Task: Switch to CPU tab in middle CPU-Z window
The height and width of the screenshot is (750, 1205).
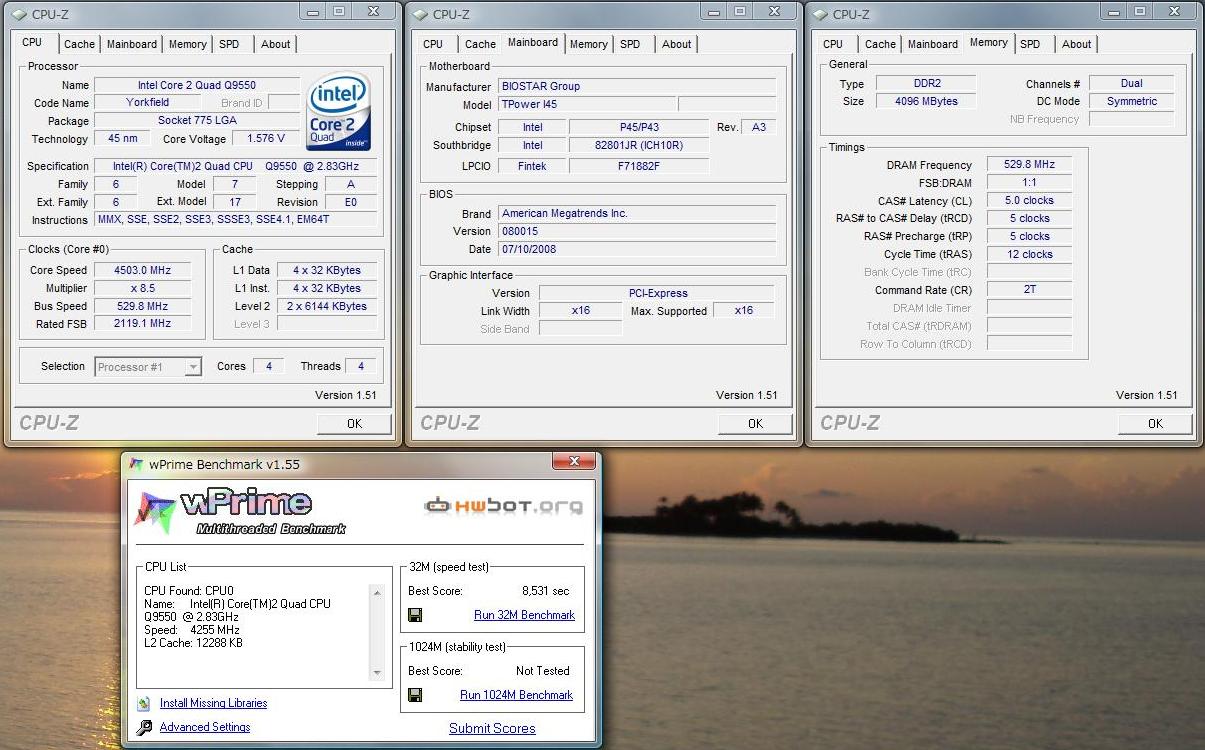Action: [x=433, y=44]
